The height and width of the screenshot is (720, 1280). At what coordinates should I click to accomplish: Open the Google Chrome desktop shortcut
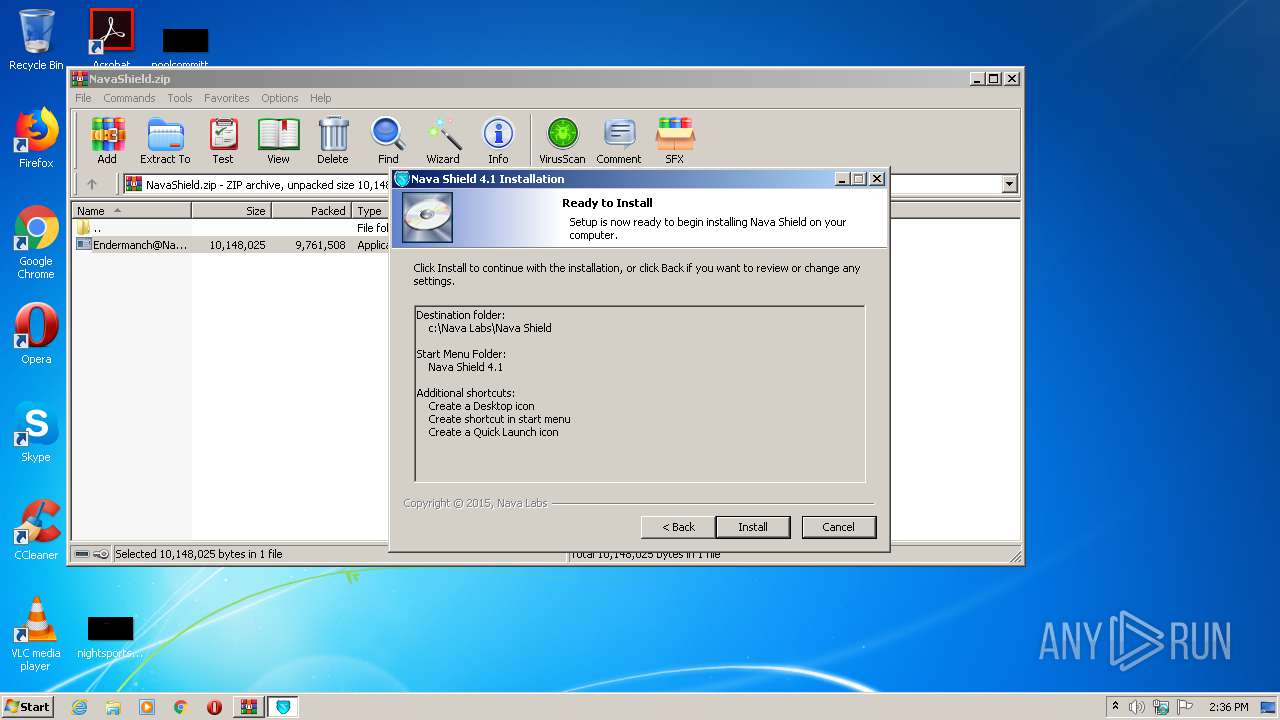[x=36, y=242]
